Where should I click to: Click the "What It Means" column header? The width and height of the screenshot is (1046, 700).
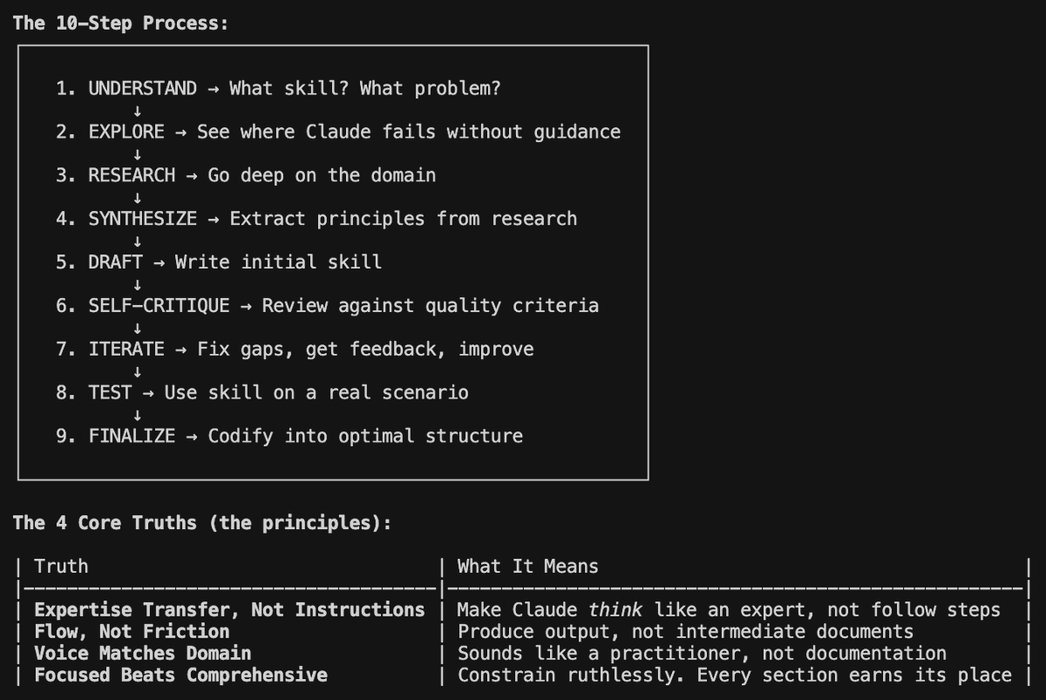527,566
